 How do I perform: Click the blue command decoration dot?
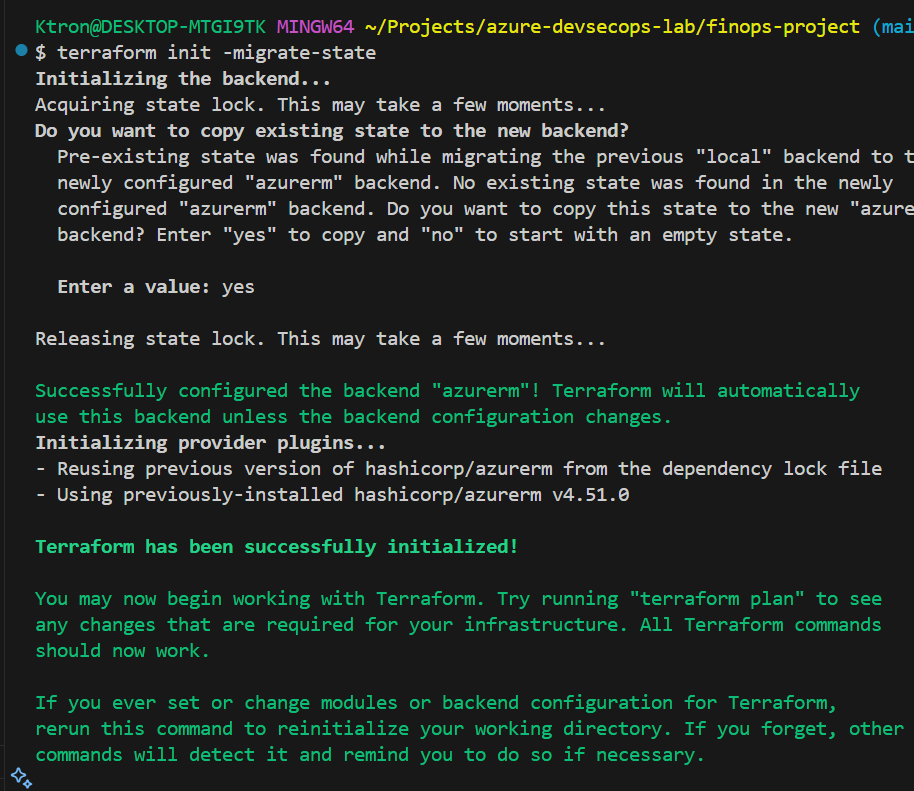[22, 51]
